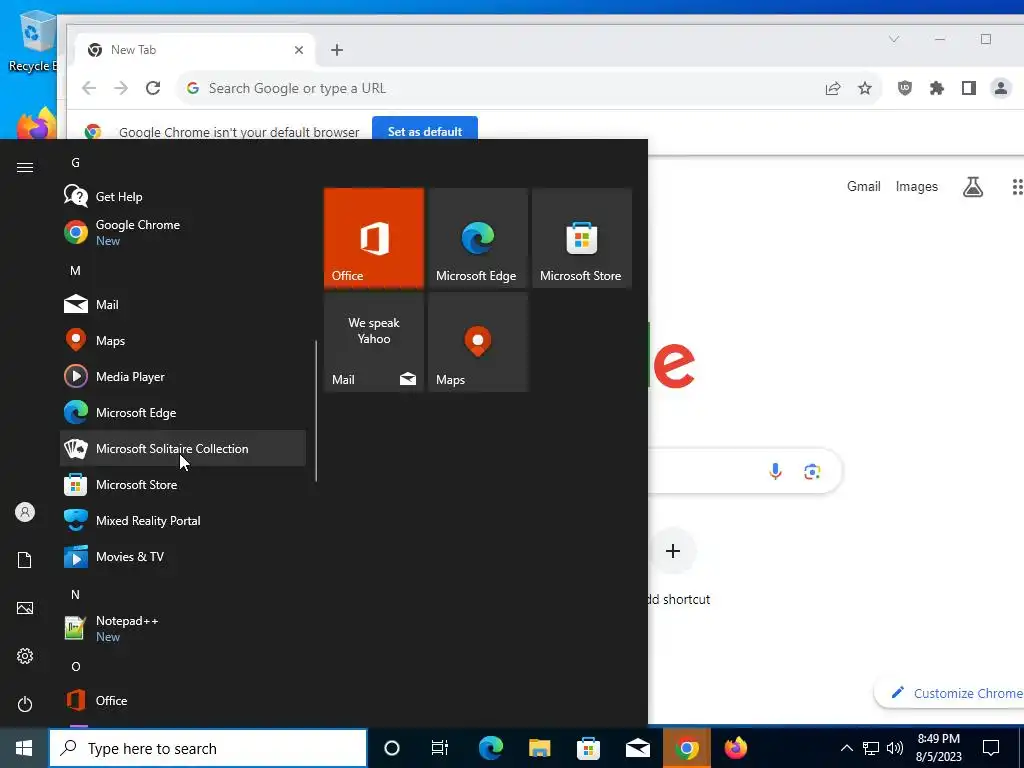This screenshot has width=1024, height=768.
Task: Open Mixed Reality Portal
Action: 183,520
